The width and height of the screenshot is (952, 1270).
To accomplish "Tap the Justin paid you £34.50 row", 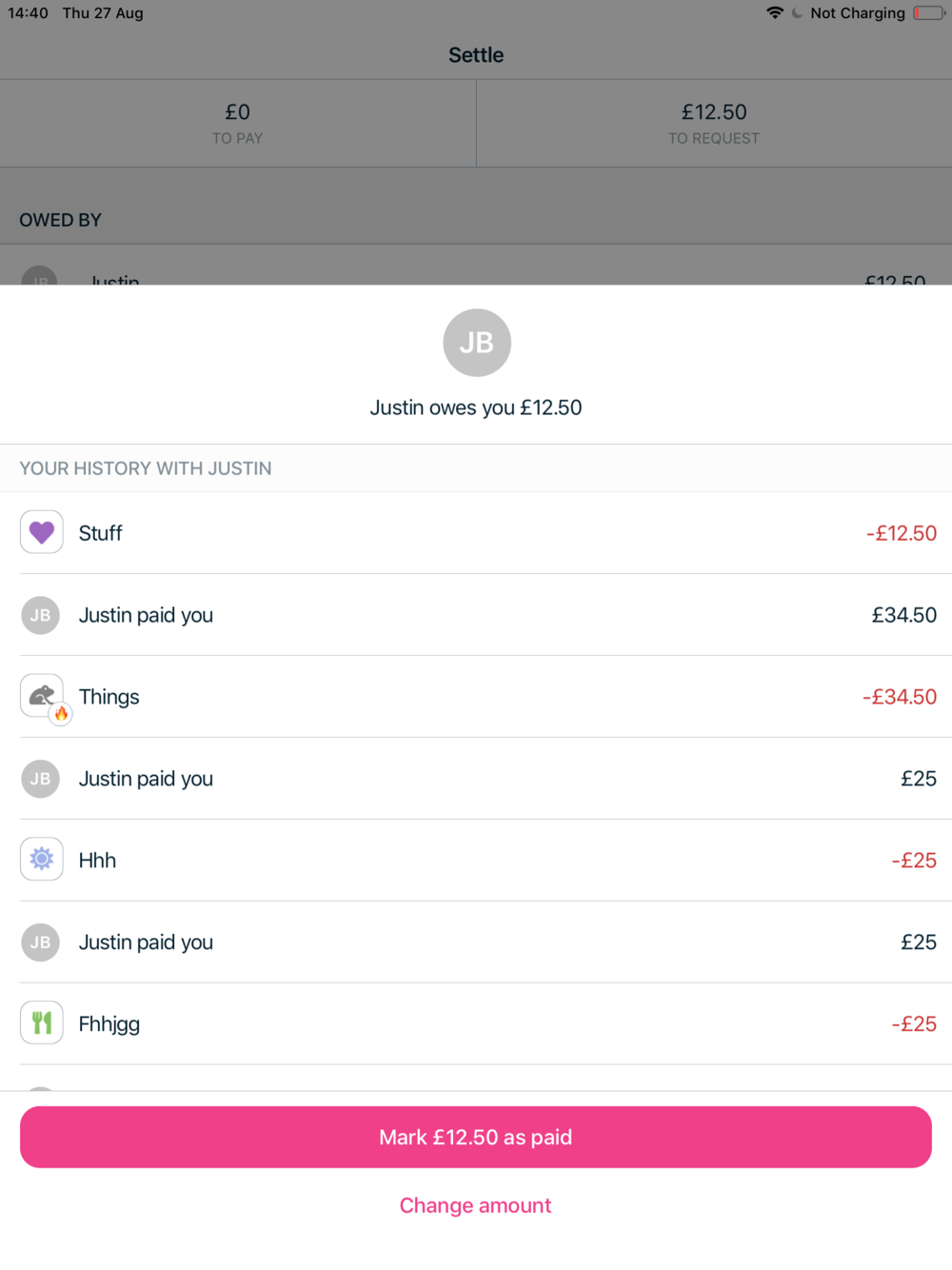I will (476, 615).
